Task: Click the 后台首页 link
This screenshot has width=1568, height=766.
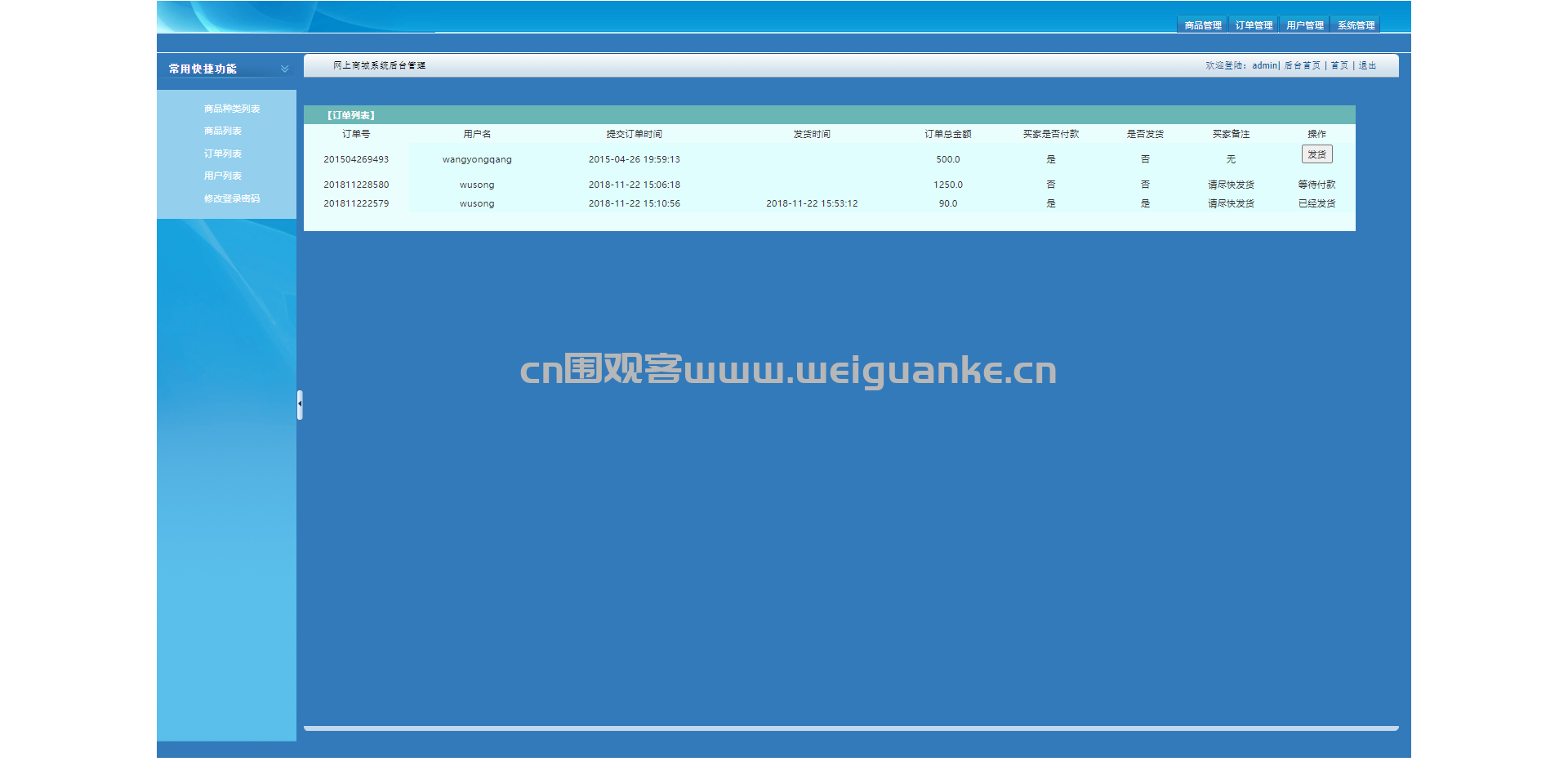Action: [x=1302, y=65]
